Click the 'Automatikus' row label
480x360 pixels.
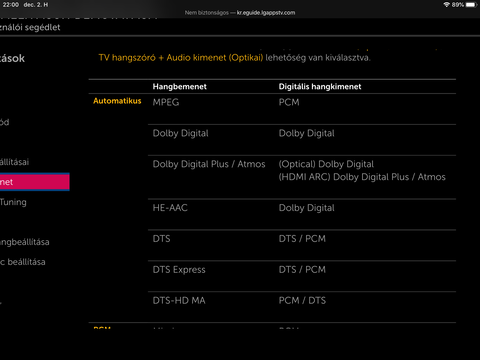click(x=117, y=101)
